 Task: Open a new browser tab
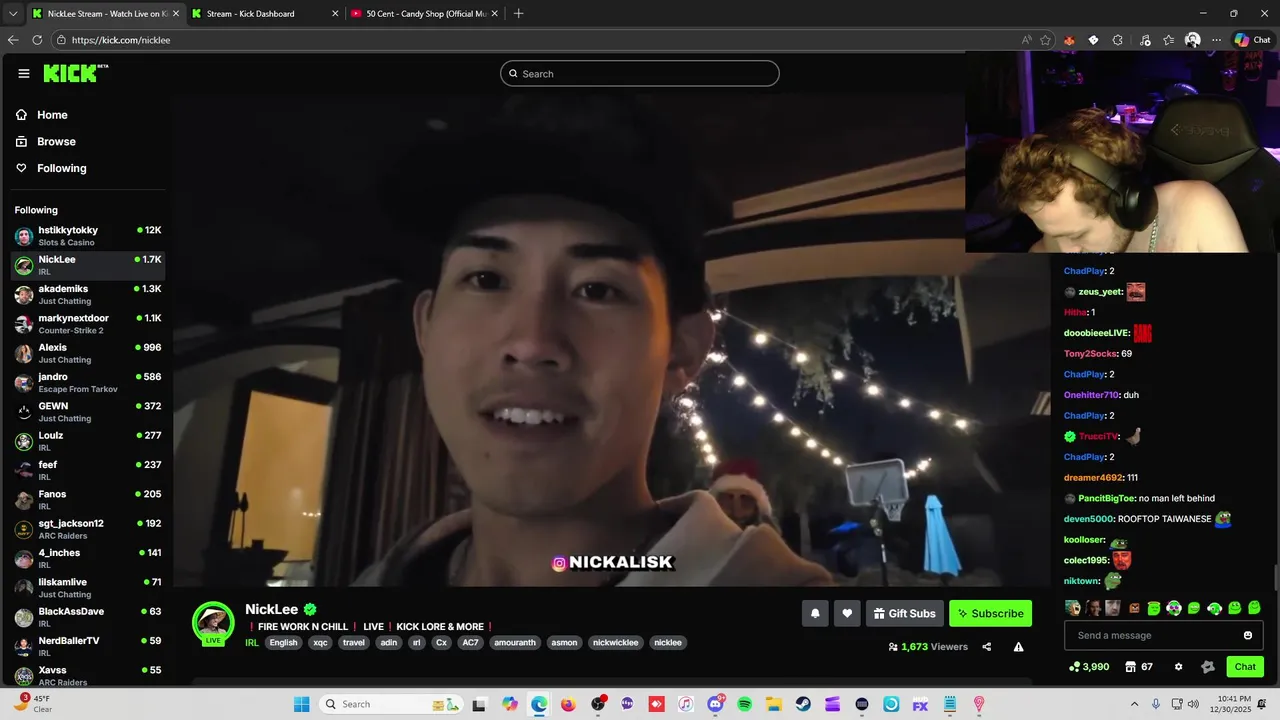(x=518, y=14)
